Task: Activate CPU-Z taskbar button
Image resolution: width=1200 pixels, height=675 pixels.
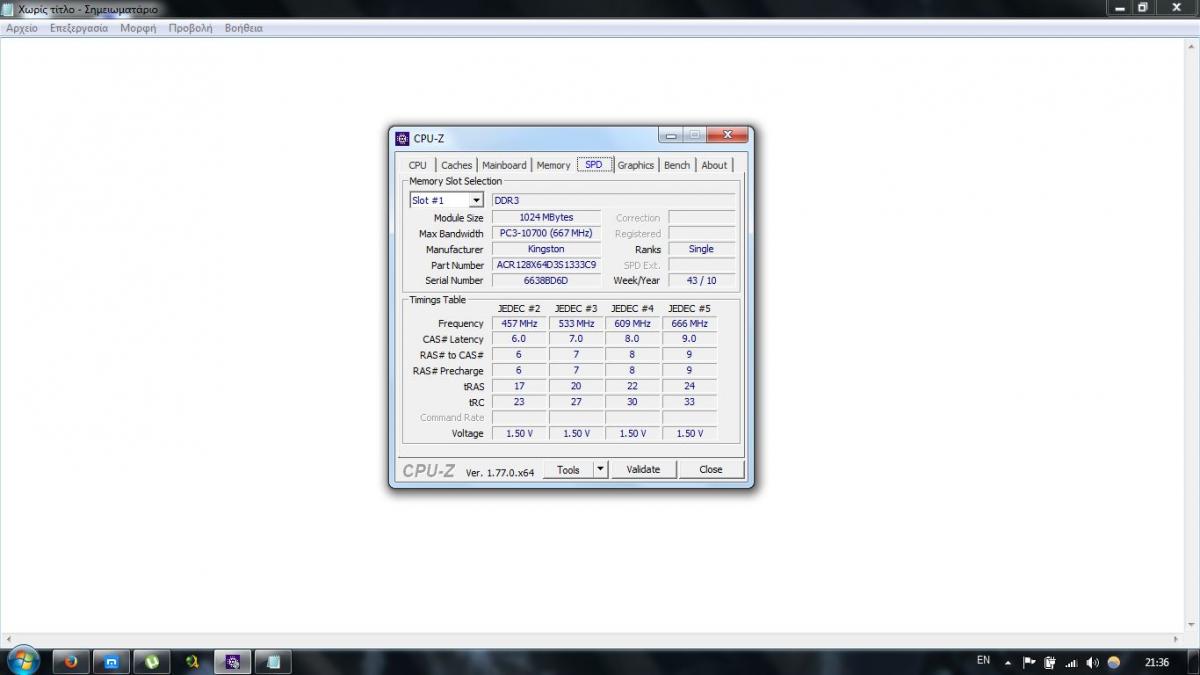Action: (x=233, y=662)
